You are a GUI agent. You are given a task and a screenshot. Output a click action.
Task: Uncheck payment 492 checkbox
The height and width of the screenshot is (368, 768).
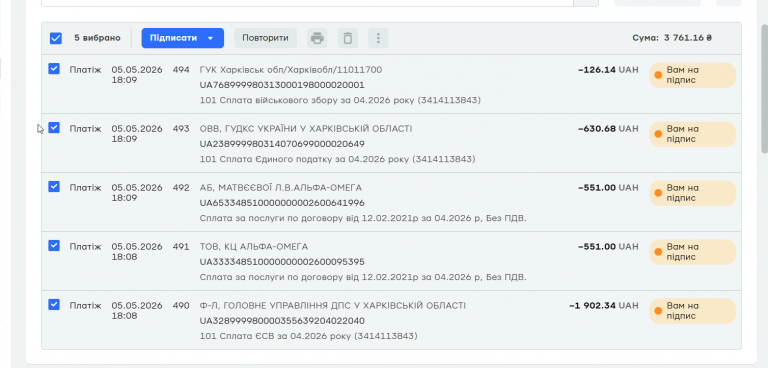[x=54, y=186]
